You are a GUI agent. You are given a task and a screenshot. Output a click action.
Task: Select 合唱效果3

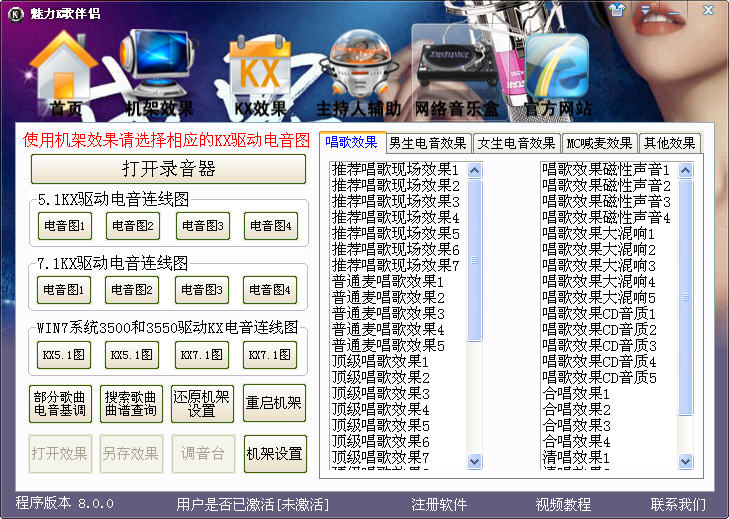pyautogui.click(x=576, y=426)
